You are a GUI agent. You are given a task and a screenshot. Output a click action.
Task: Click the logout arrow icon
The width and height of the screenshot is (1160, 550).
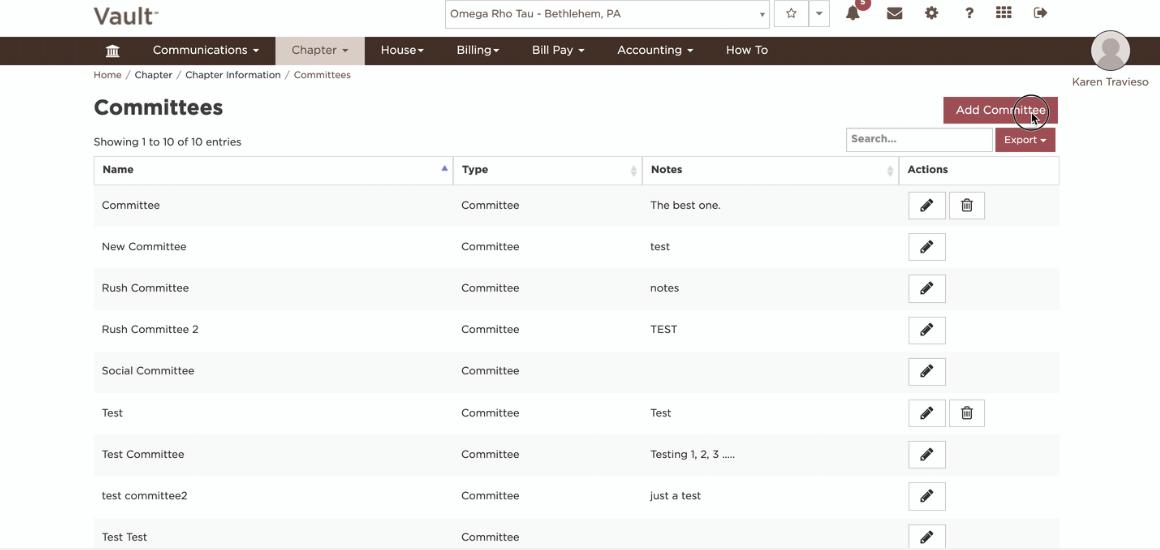tap(1040, 13)
